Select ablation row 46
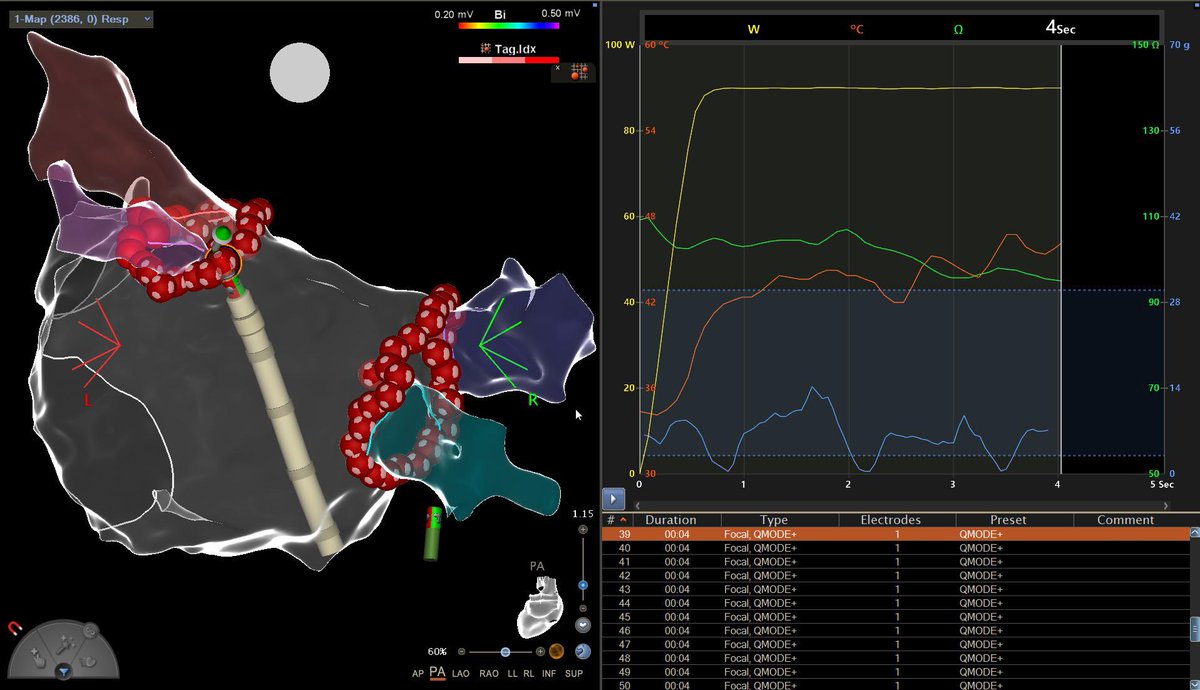Image resolution: width=1200 pixels, height=690 pixels. pyautogui.click(x=894, y=631)
